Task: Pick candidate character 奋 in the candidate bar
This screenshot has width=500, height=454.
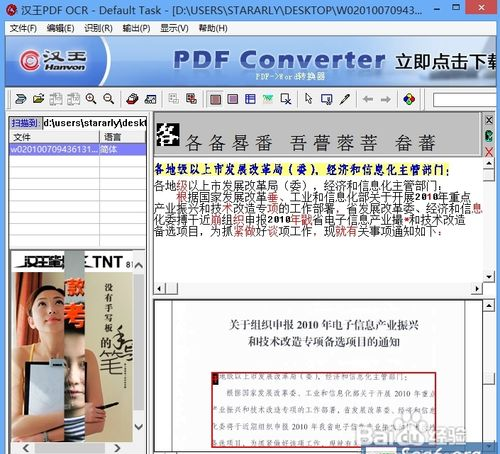Action: [x=403, y=143]
